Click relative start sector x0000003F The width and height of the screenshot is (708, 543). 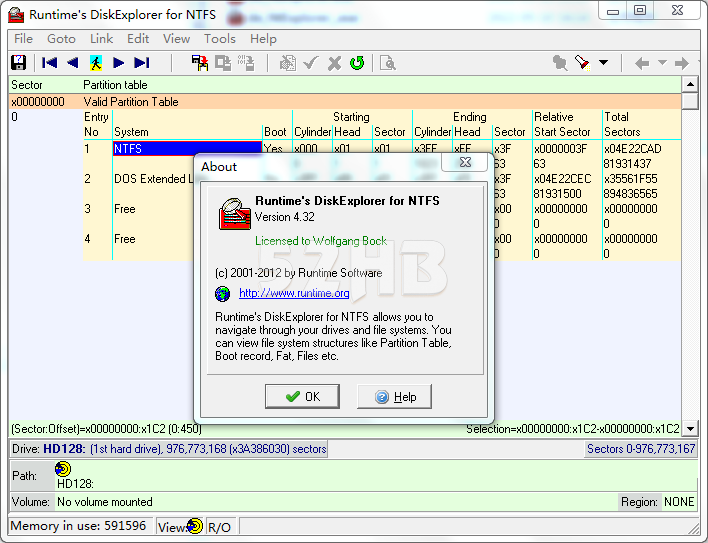[560, 149]
